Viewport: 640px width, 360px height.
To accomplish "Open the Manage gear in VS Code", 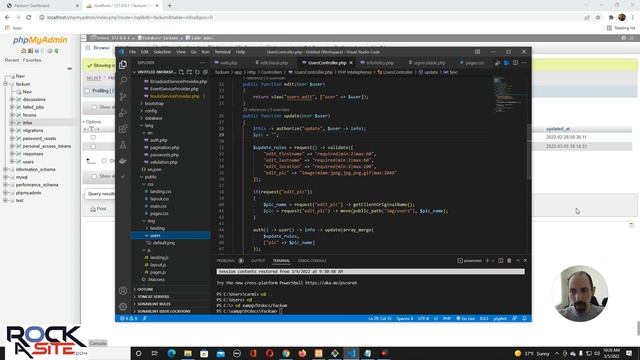I will tap(123, 306).
